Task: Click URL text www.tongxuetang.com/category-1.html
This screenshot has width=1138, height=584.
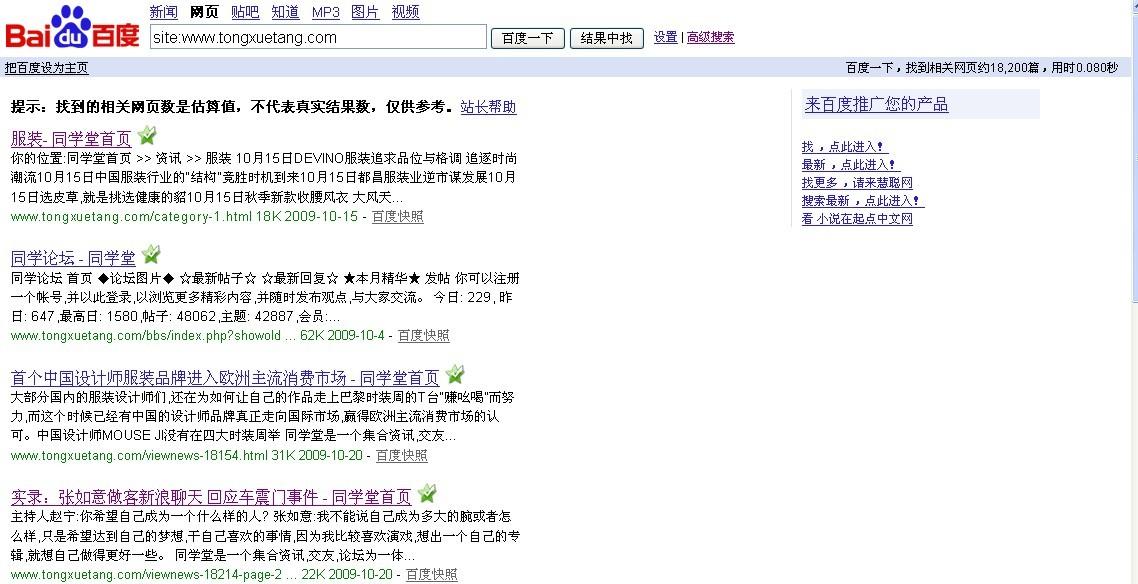Action: (x=131, y=216)
